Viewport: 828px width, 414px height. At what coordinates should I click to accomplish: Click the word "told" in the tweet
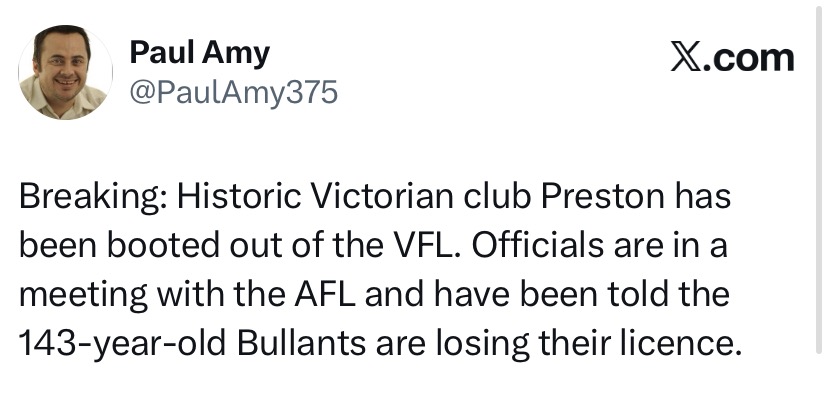(627, 294)
